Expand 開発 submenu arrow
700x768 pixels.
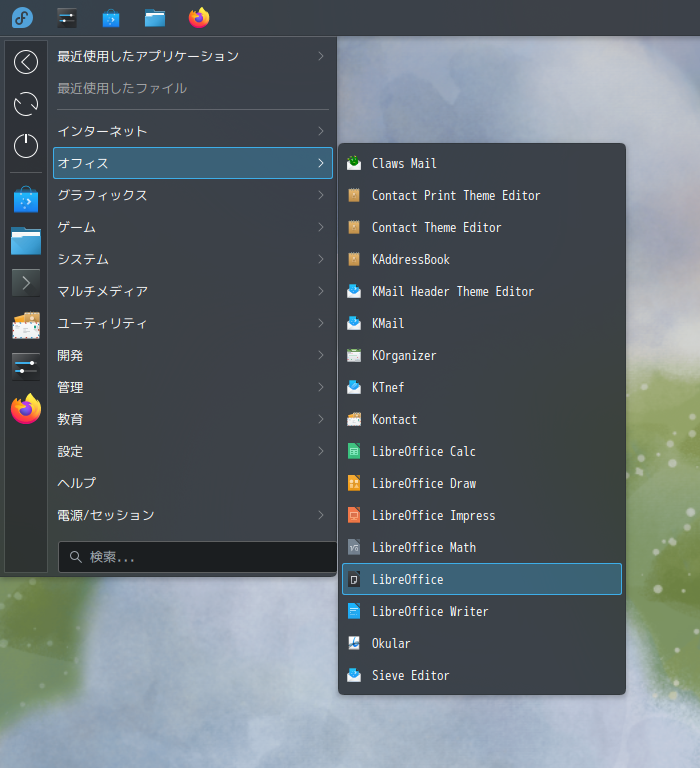click(x=321, y=355)
